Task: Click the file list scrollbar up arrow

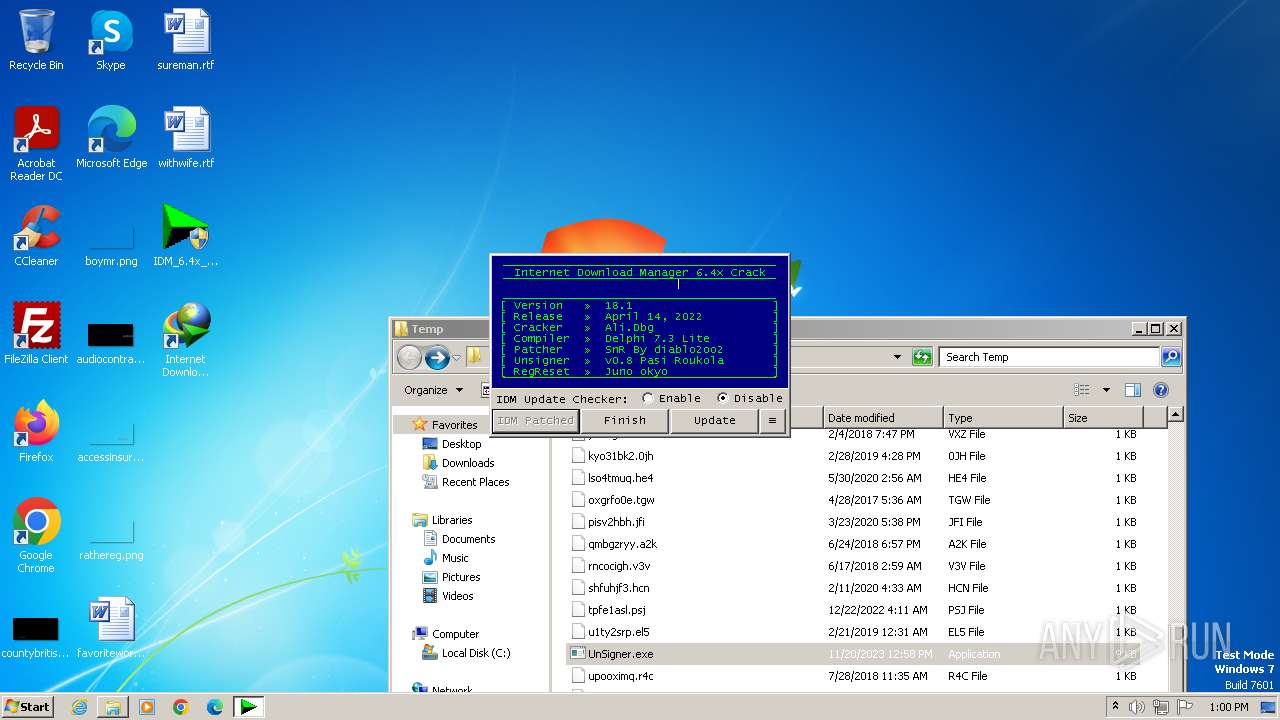Action: tap(1176, 415)
